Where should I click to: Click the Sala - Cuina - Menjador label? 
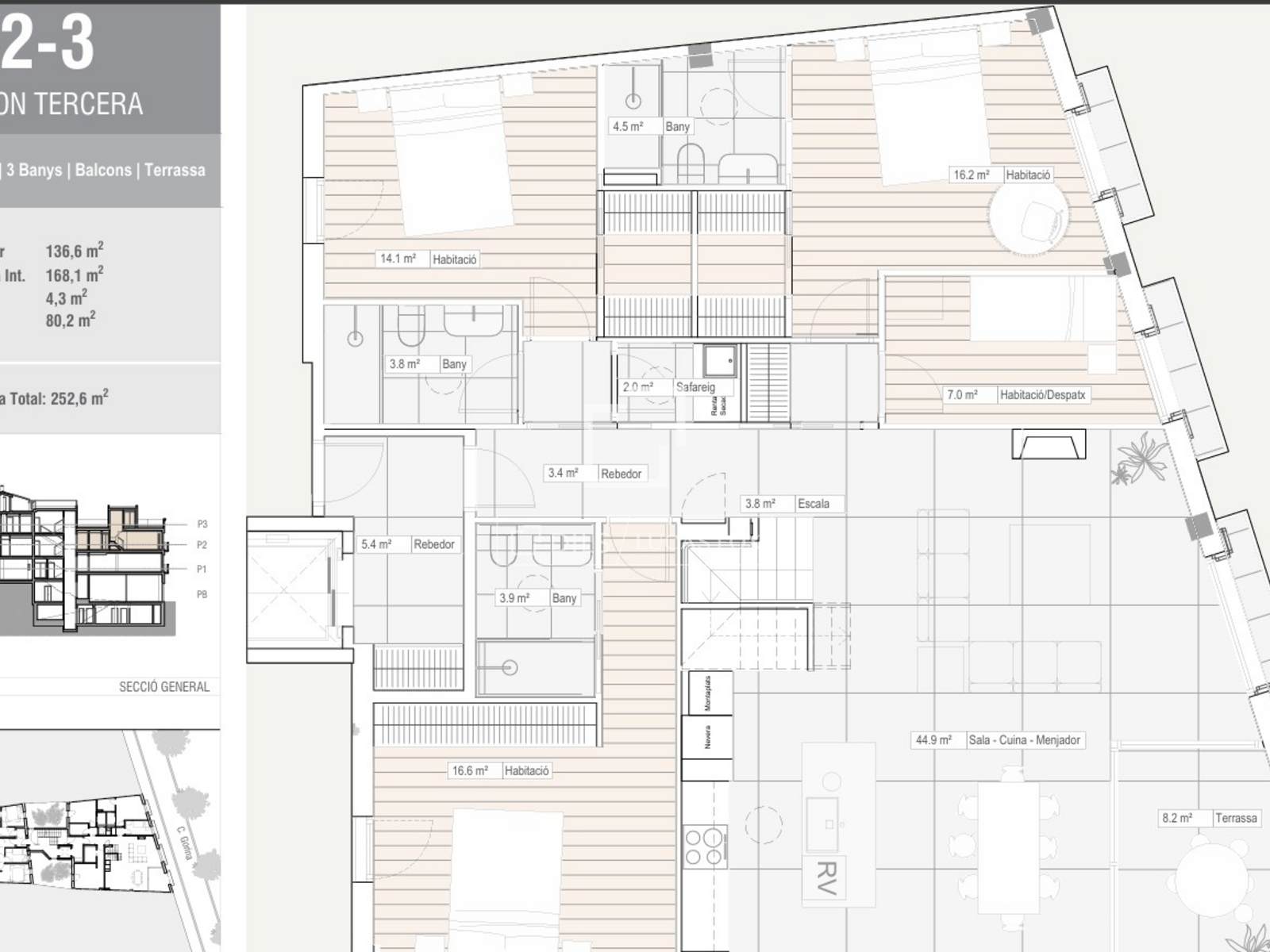coord(1024,740)
